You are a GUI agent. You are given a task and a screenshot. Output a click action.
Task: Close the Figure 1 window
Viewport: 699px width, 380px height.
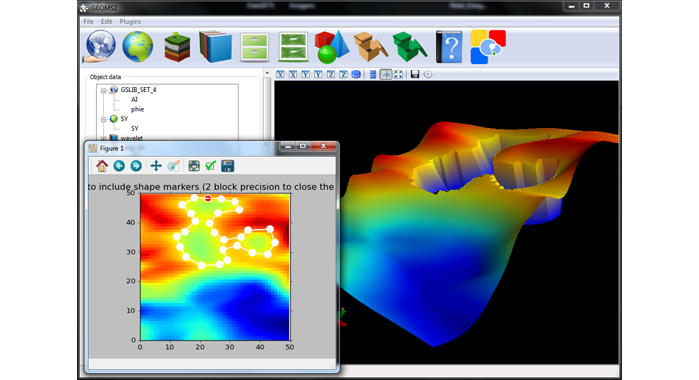(324, 146)
